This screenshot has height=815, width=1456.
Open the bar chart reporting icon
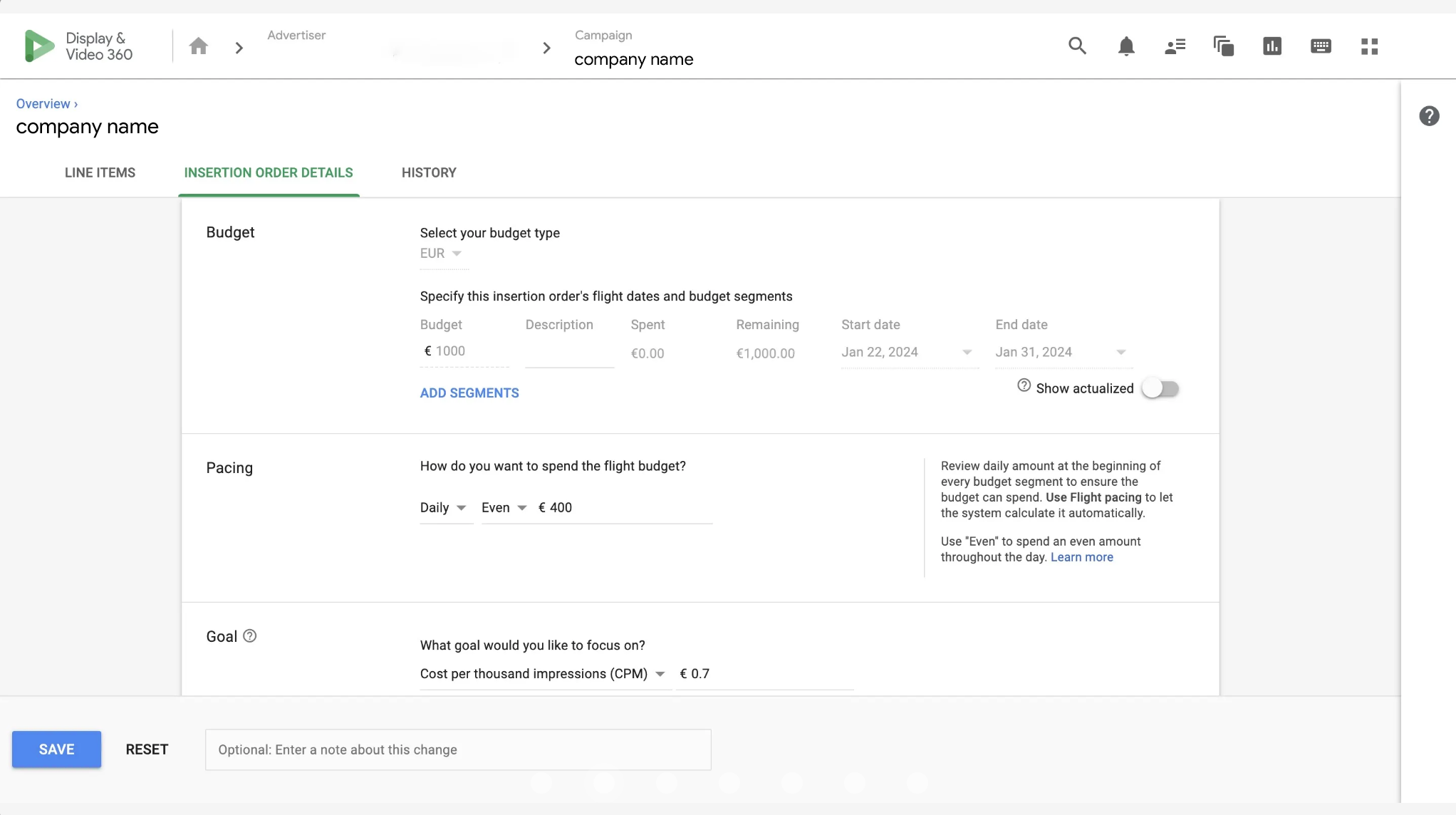point(1272,46)
